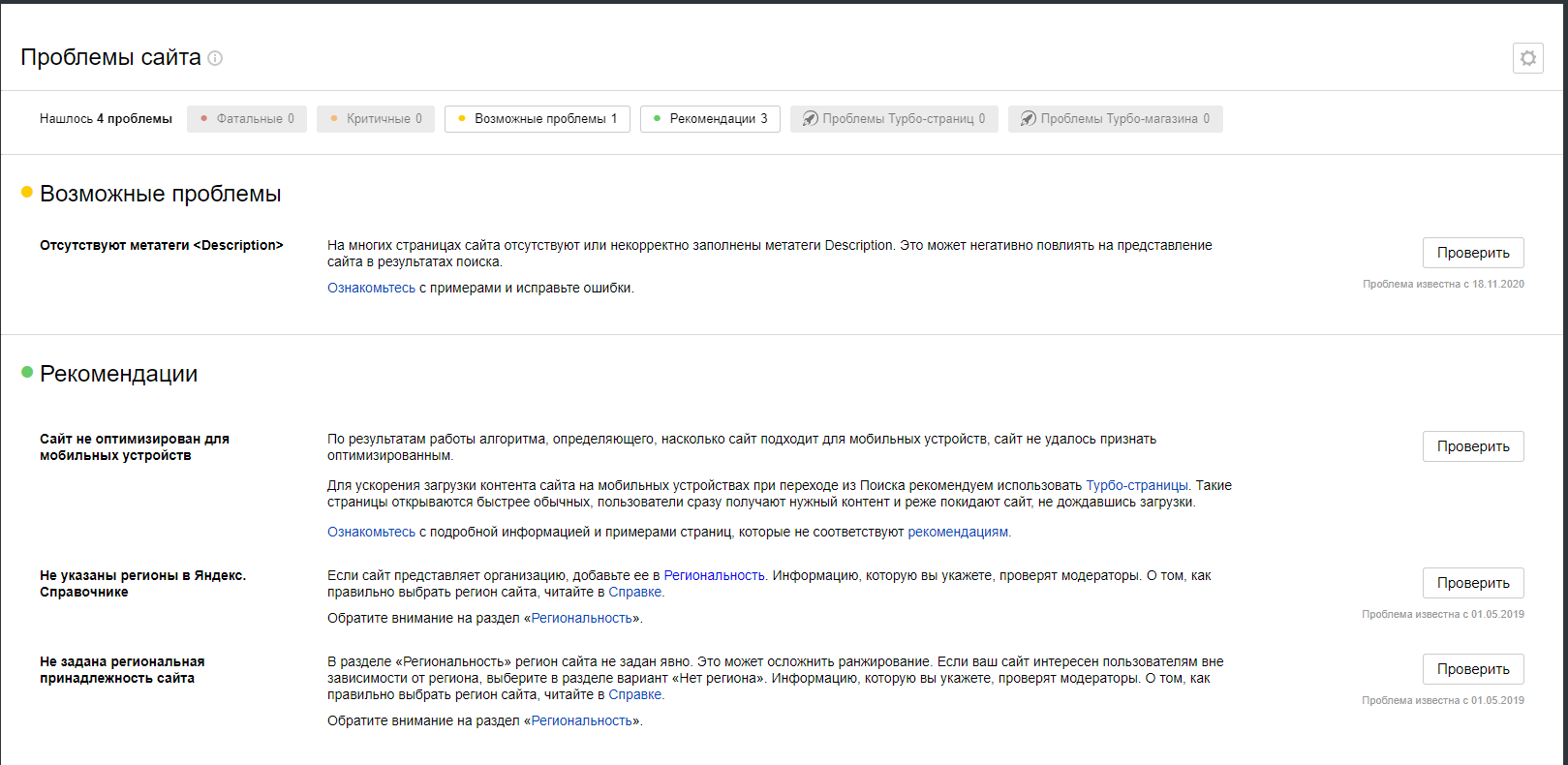Click Проверить for mobile optimization issue

(1473, 446)
